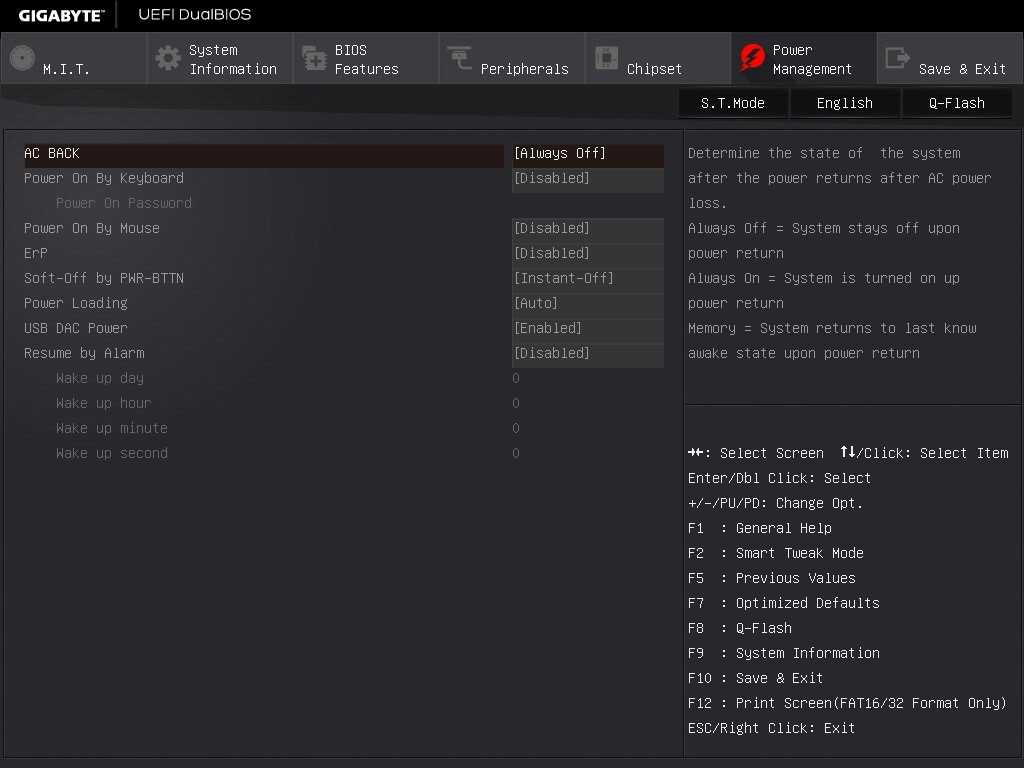Select the Power On Password item

coord(123,203)
